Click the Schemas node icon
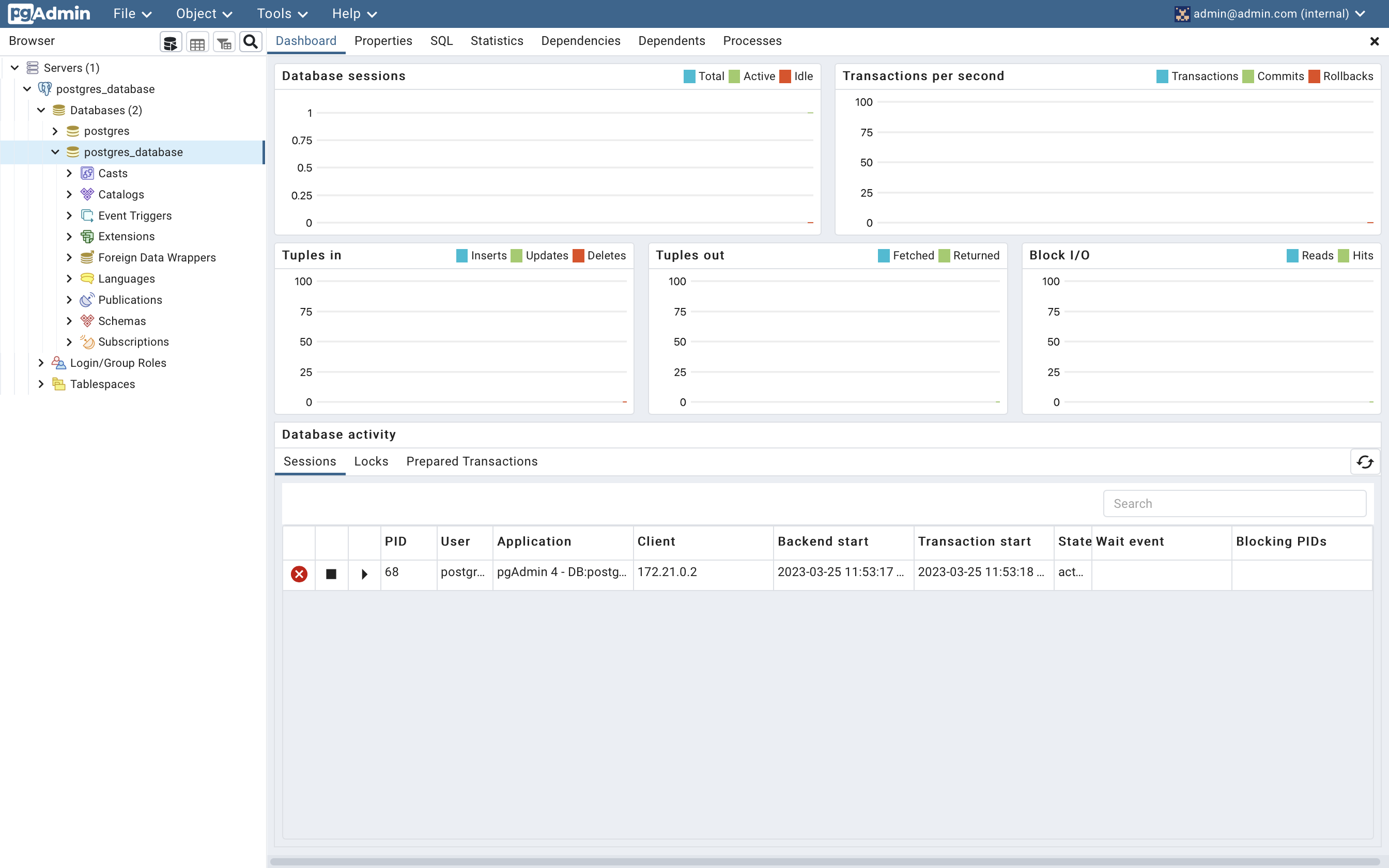Screen dimensions: 1389x868 (87, 321)
